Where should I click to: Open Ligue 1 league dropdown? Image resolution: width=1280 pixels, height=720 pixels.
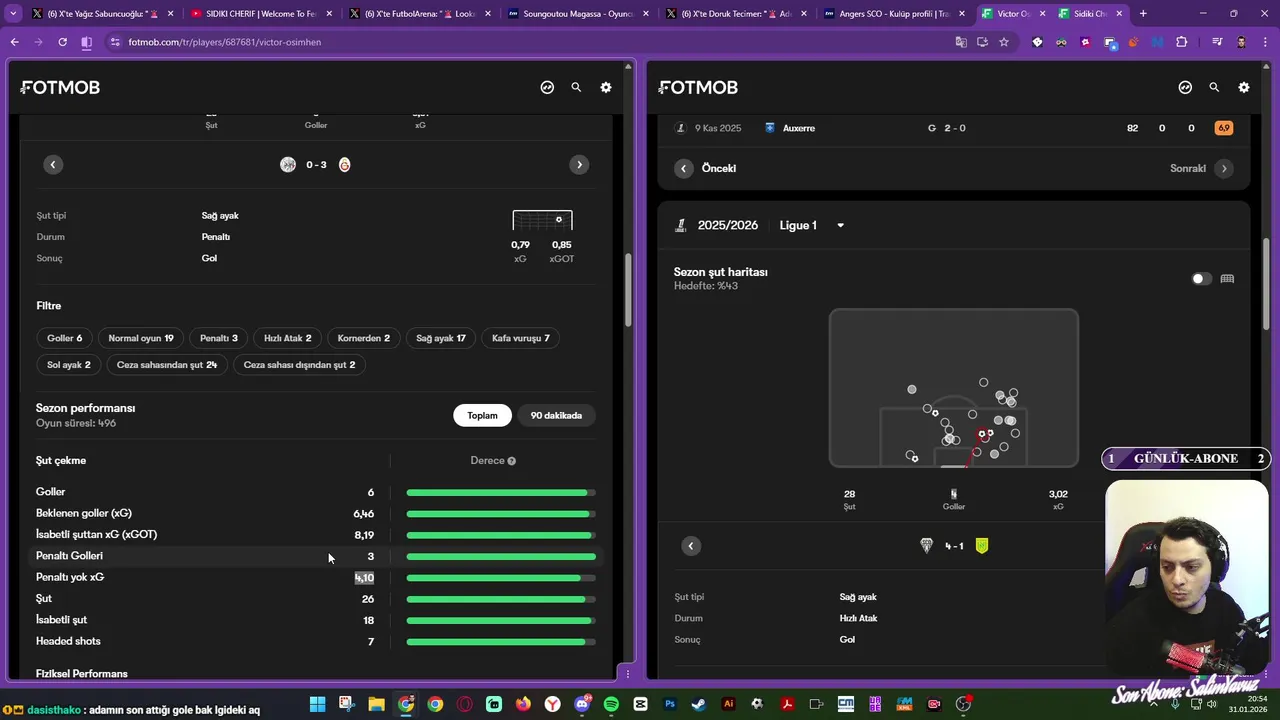pyautogui.click(x=812, y=225)
